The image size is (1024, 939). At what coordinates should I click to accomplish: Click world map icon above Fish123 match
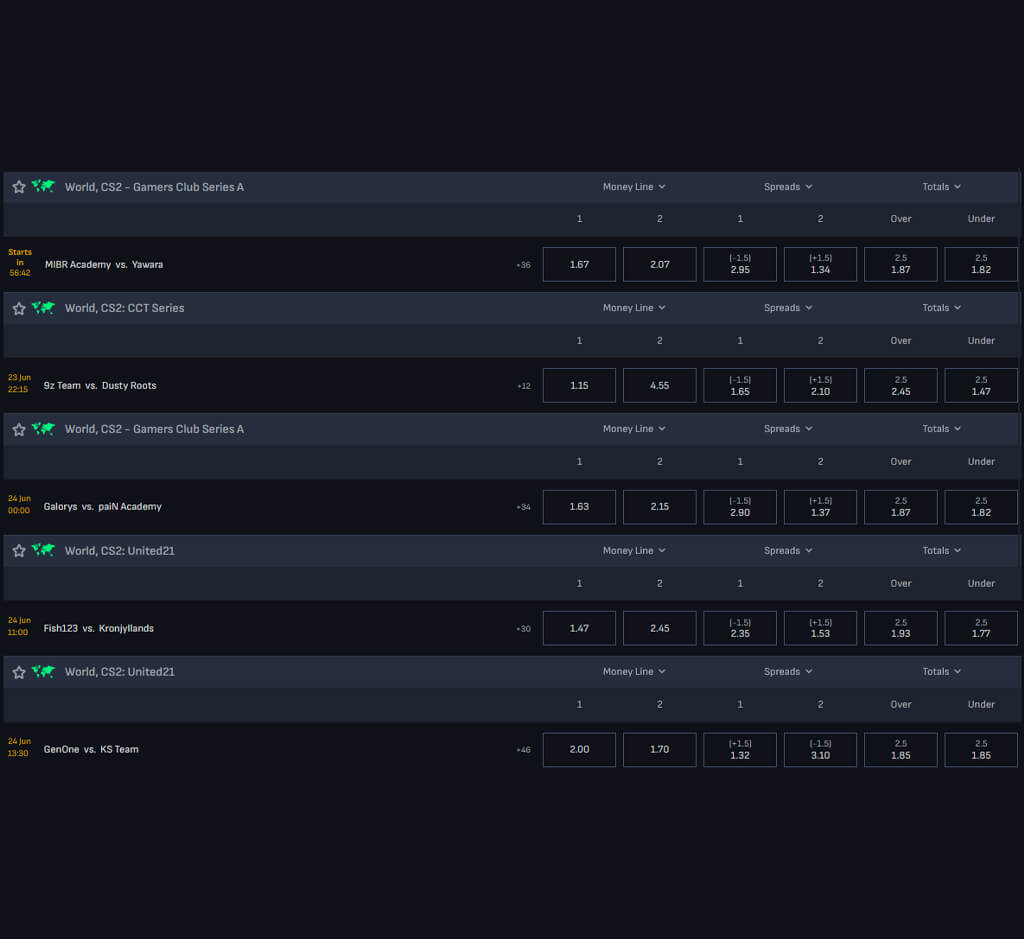click(x=43, y=550)
